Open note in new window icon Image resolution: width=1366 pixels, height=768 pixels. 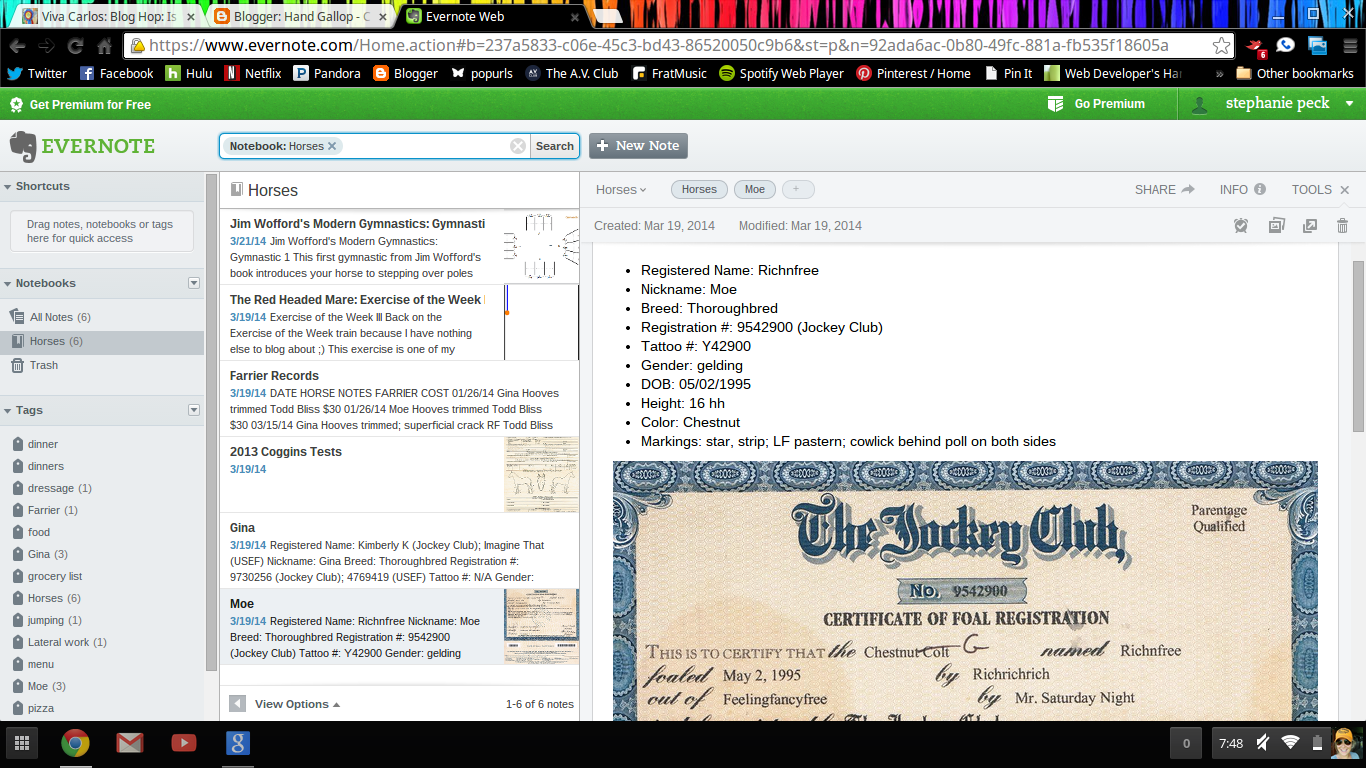pos(1310,226)
